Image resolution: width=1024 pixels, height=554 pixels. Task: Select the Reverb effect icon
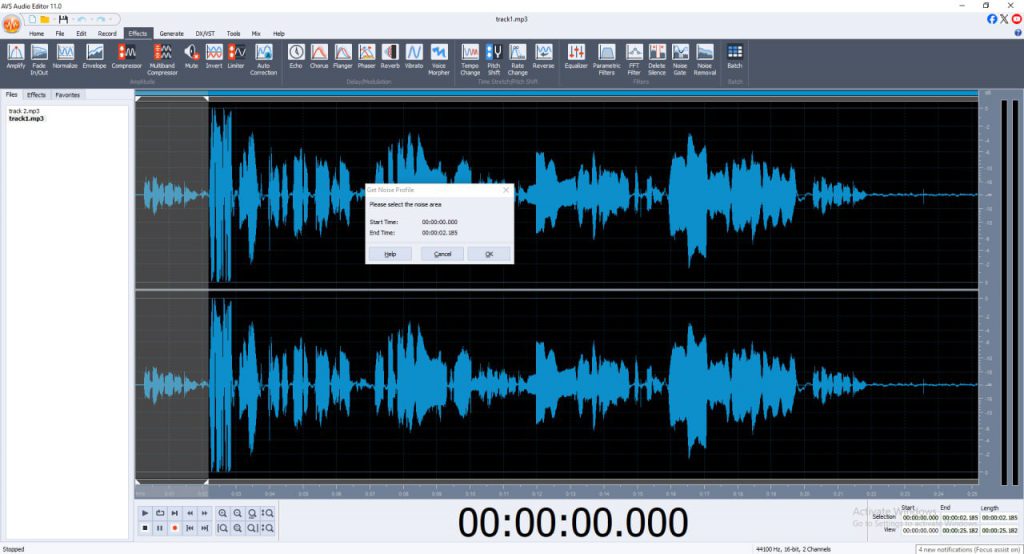coord(390,56)
